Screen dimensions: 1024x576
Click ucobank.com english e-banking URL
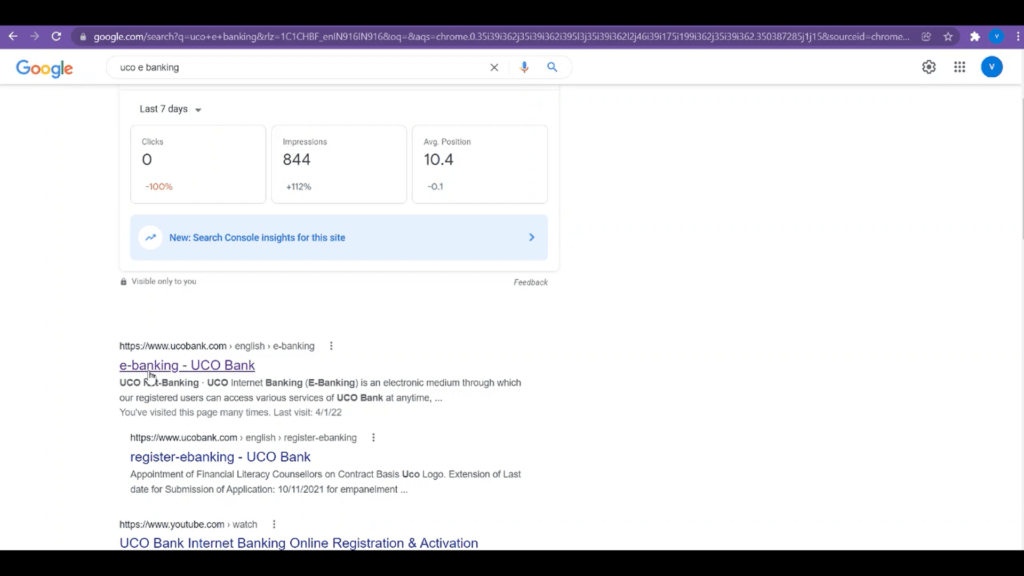(217, 346)
